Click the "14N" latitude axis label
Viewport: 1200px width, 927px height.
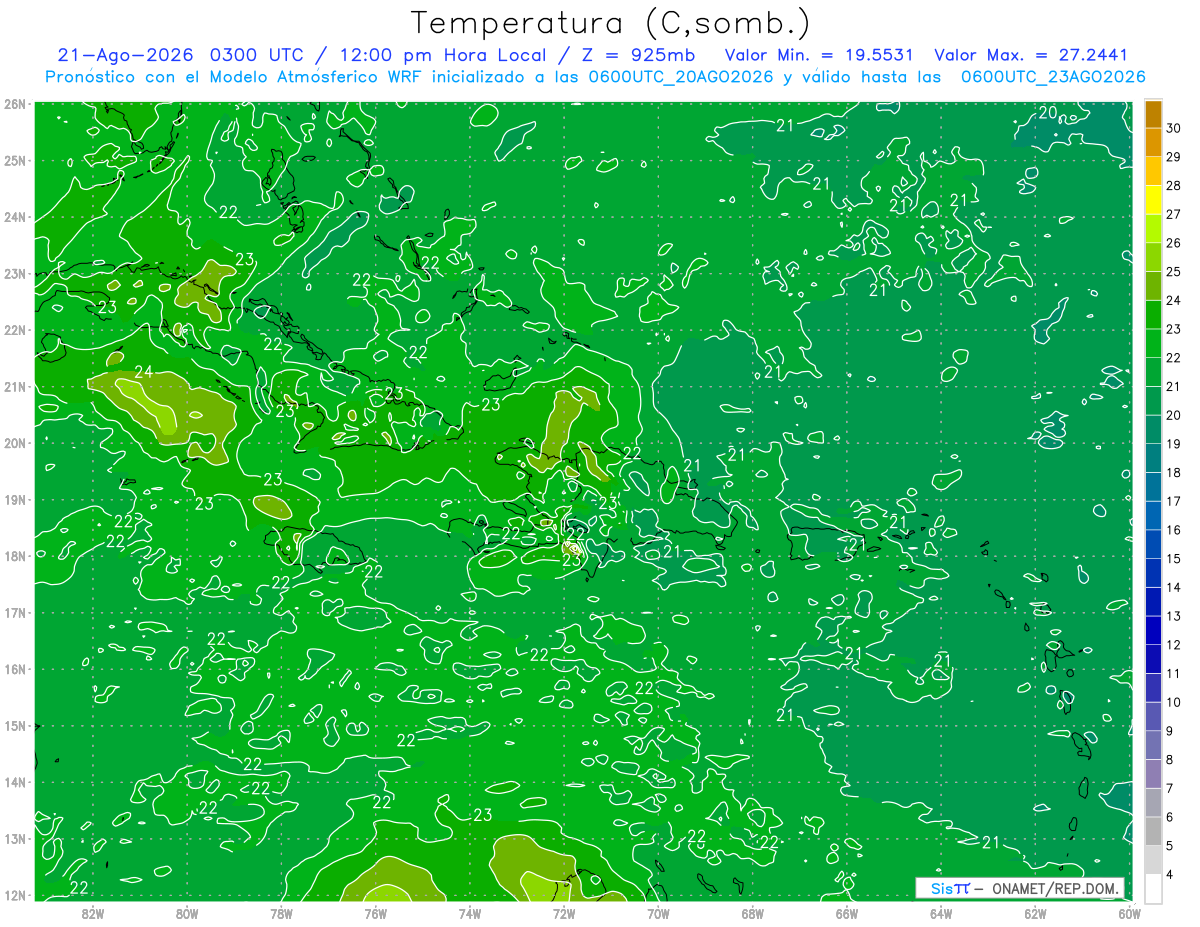click(16, 782)
